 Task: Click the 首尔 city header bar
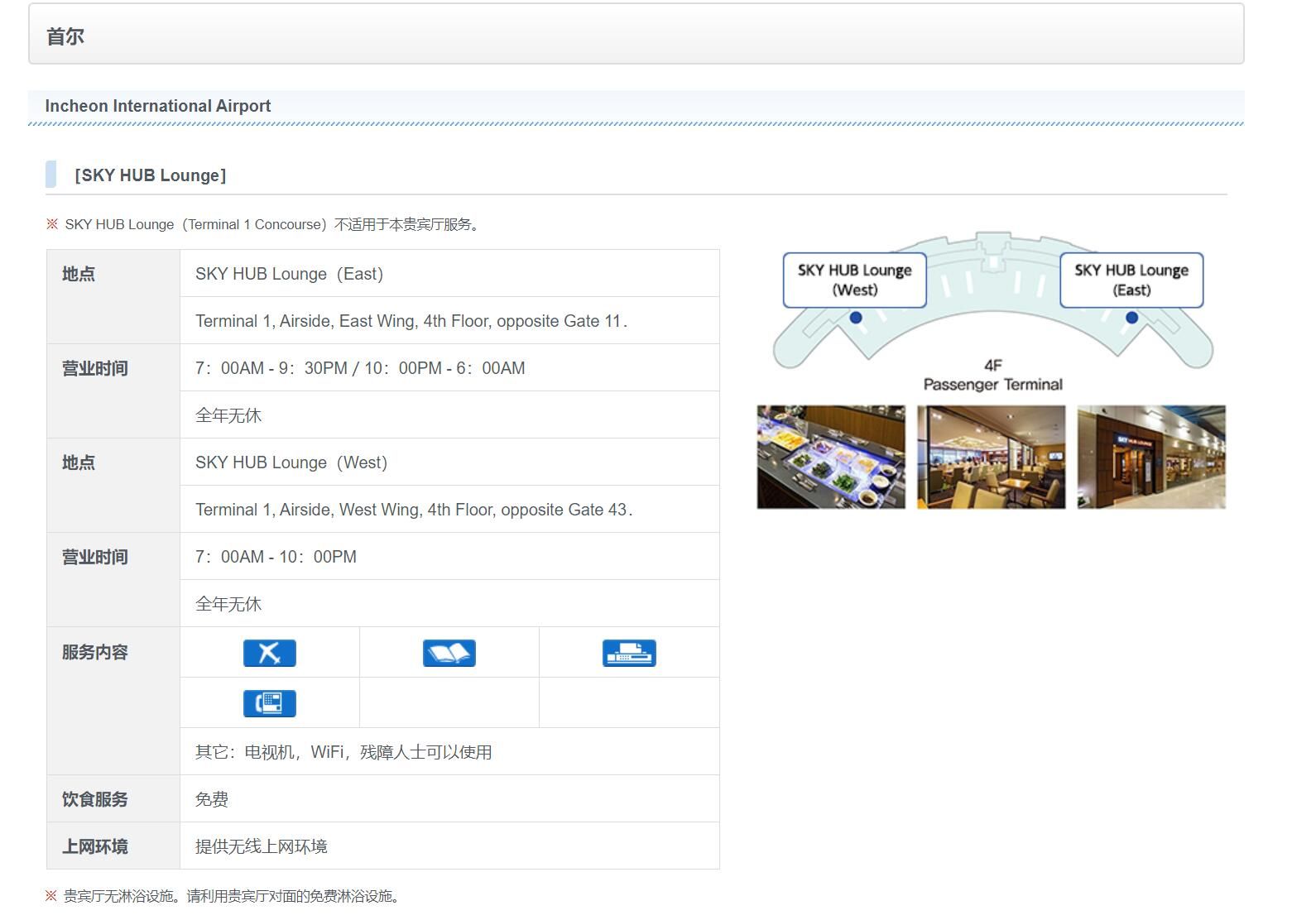(636, 34)
